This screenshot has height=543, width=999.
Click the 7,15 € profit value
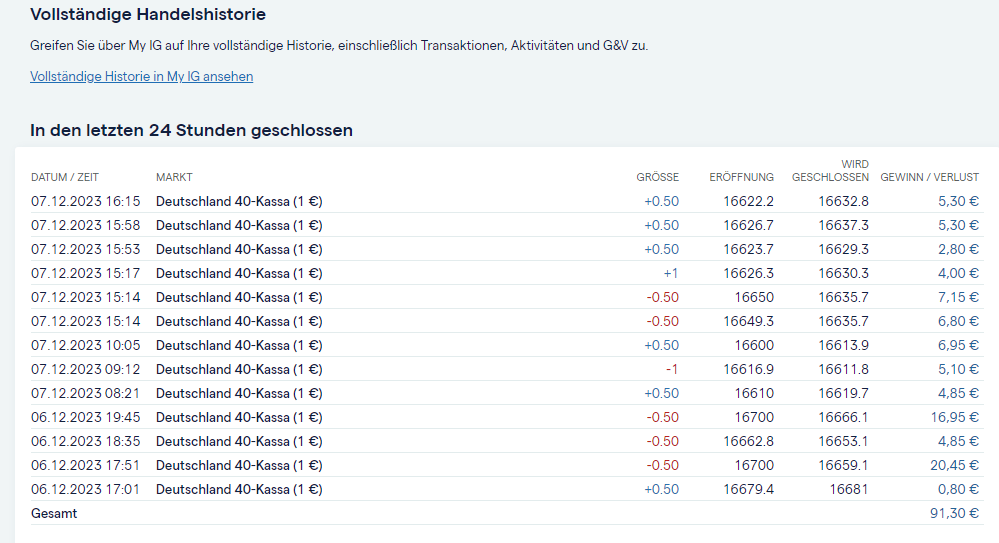958,297
